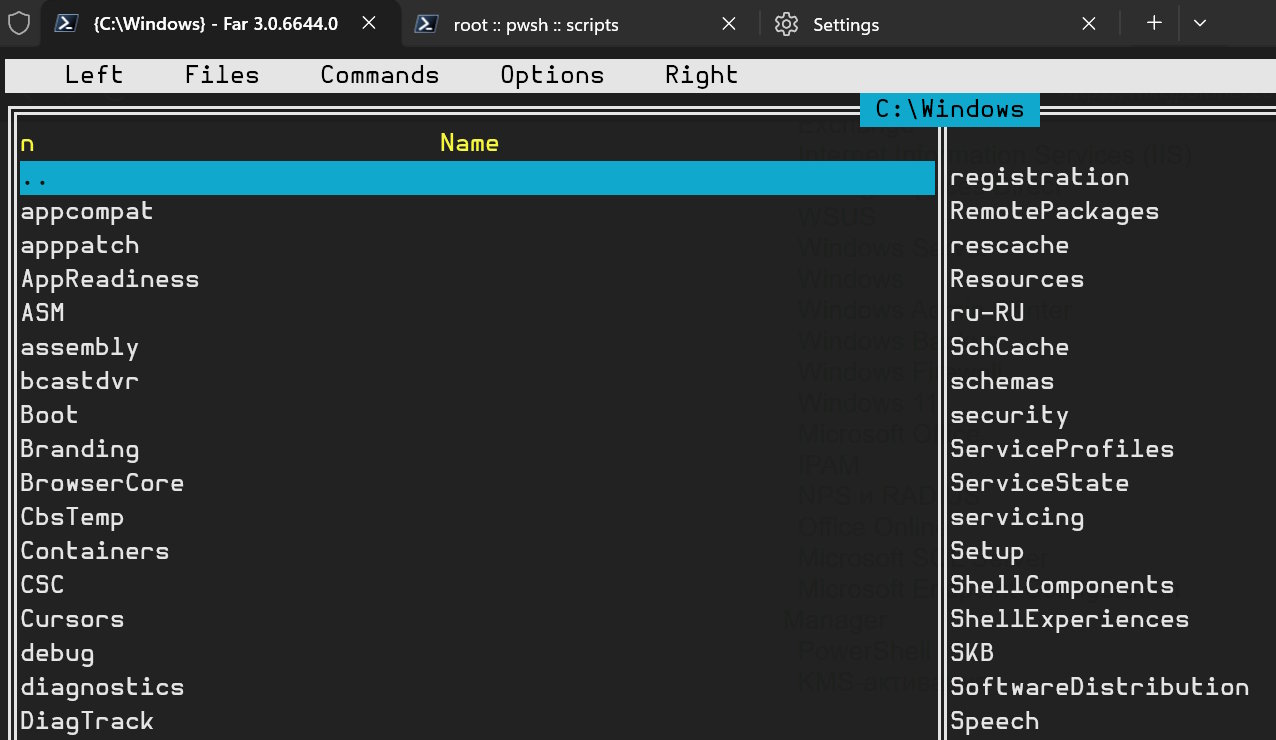Close the root pwsh scripts tab
This screenshot has width=1276, height=740.
coord(729,24)
